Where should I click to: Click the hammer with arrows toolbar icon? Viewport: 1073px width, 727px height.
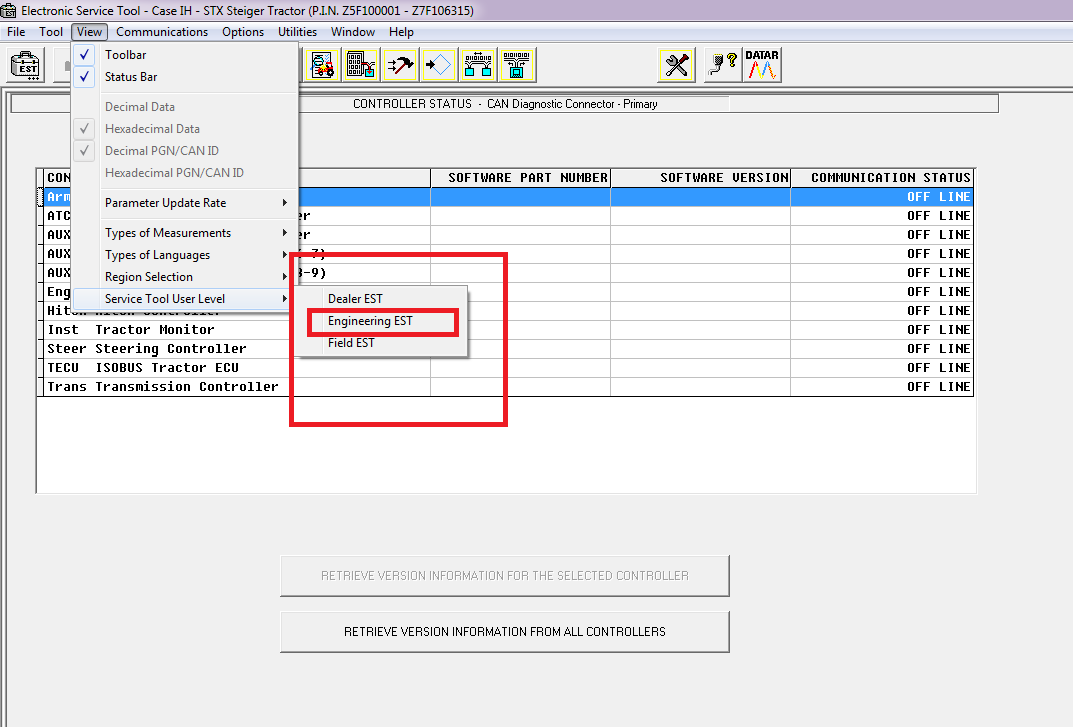click(400, 65)
